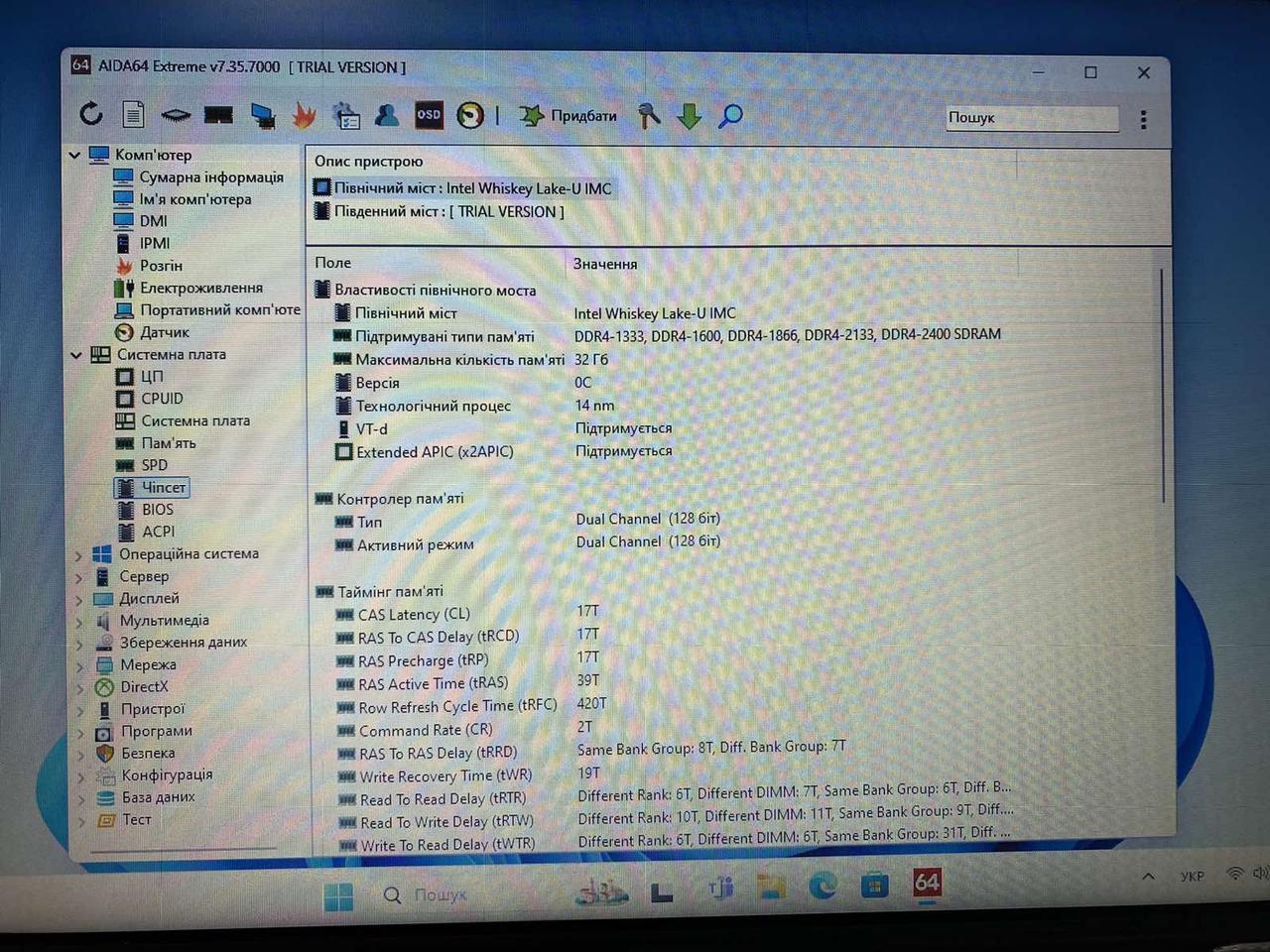Screen dimensions: 1270x952
Task: Click the magnifier search toolbar icon
Action: tap(730, 116)
